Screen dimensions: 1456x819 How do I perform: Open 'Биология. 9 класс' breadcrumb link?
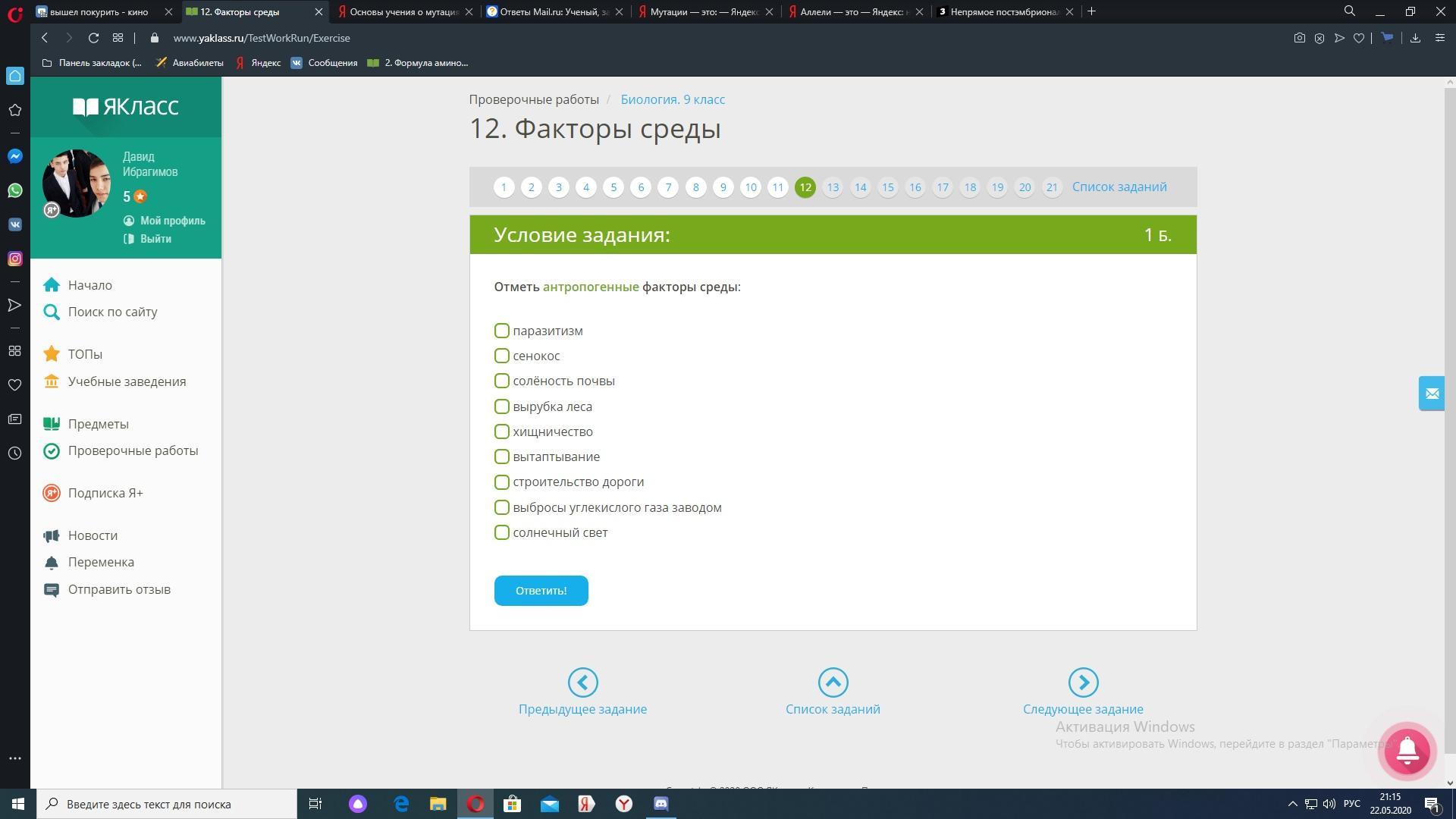point(672,99)
